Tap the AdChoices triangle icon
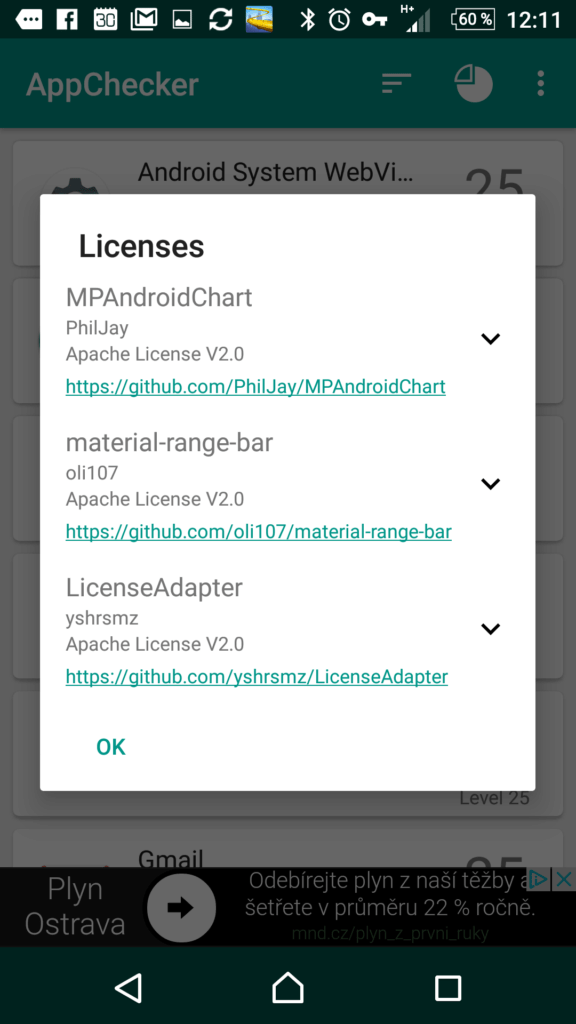 [x=539, y=879]
